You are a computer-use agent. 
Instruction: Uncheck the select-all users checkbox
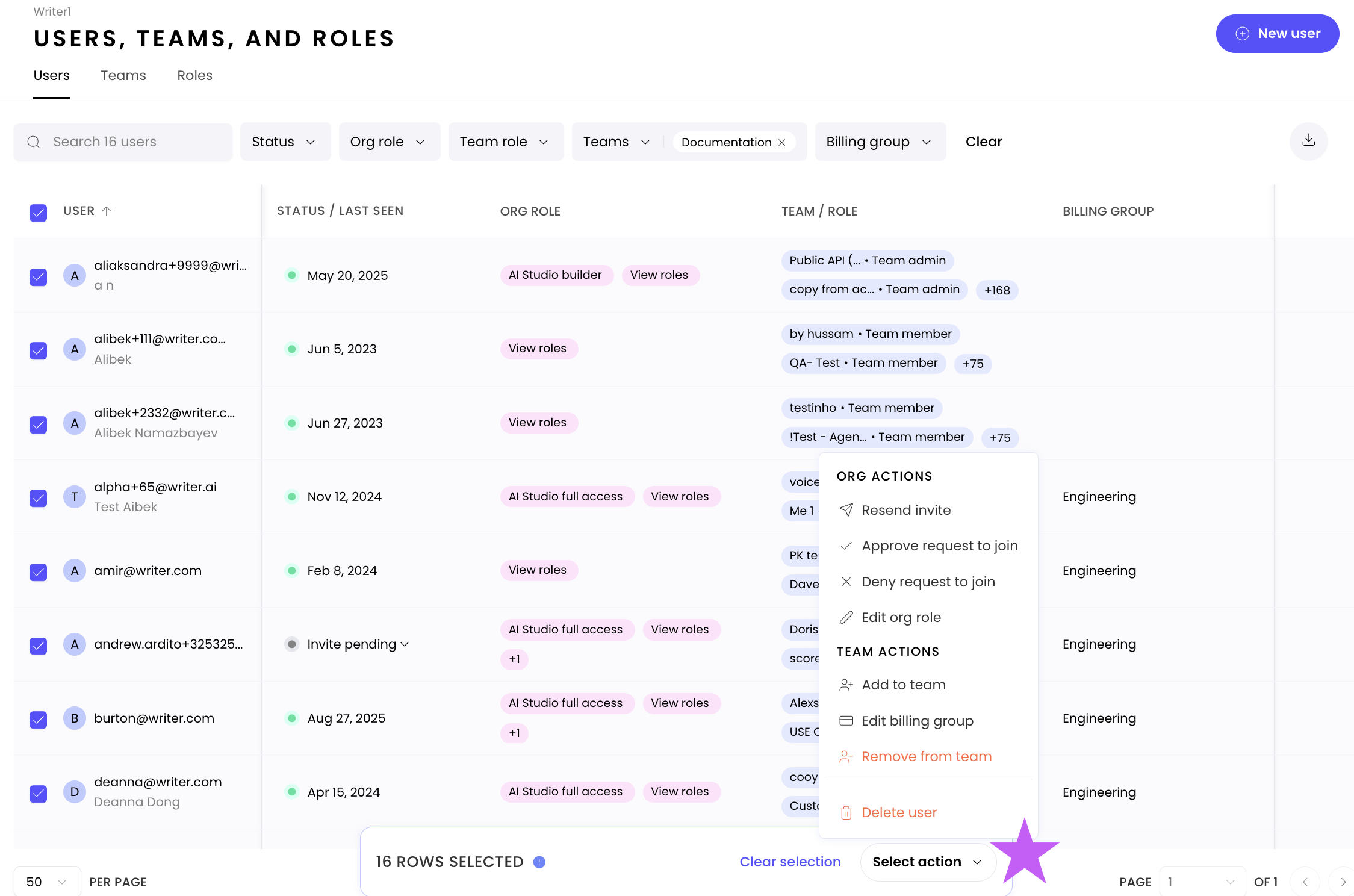click(39, 213)
